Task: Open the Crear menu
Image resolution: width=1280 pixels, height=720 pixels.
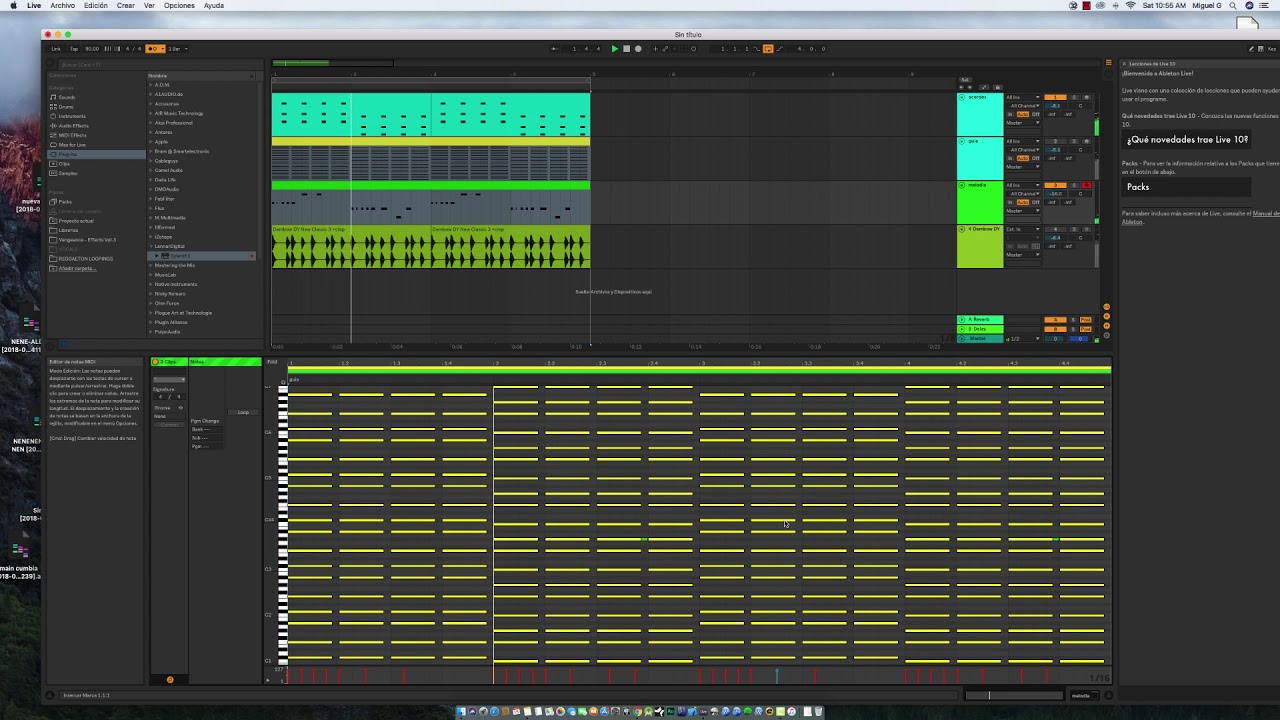Action: pyautogui.click(x=126, y=5)
